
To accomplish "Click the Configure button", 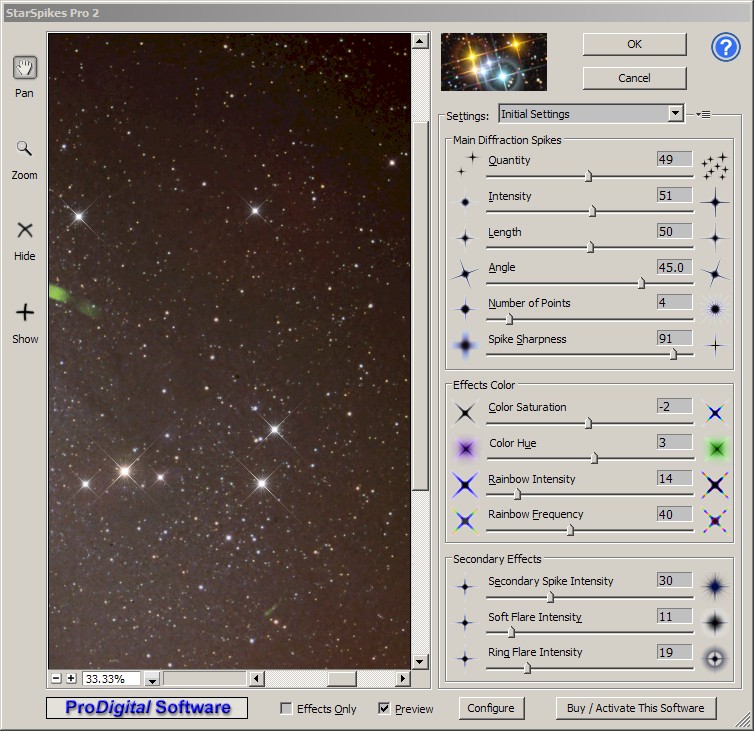I will tap(491, 708).
